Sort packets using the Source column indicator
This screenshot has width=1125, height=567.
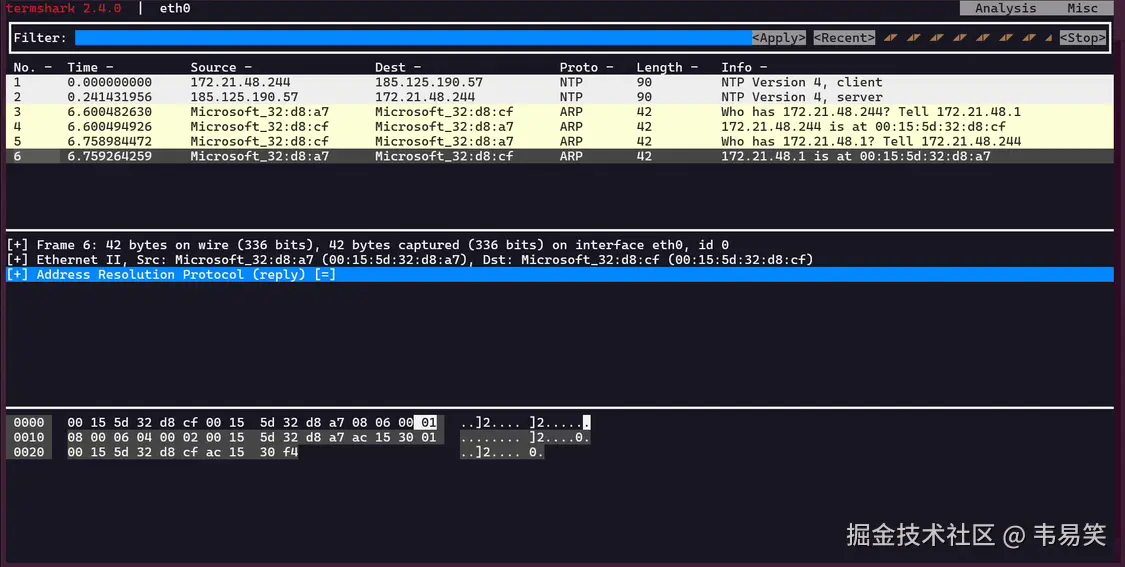[248, 68]
